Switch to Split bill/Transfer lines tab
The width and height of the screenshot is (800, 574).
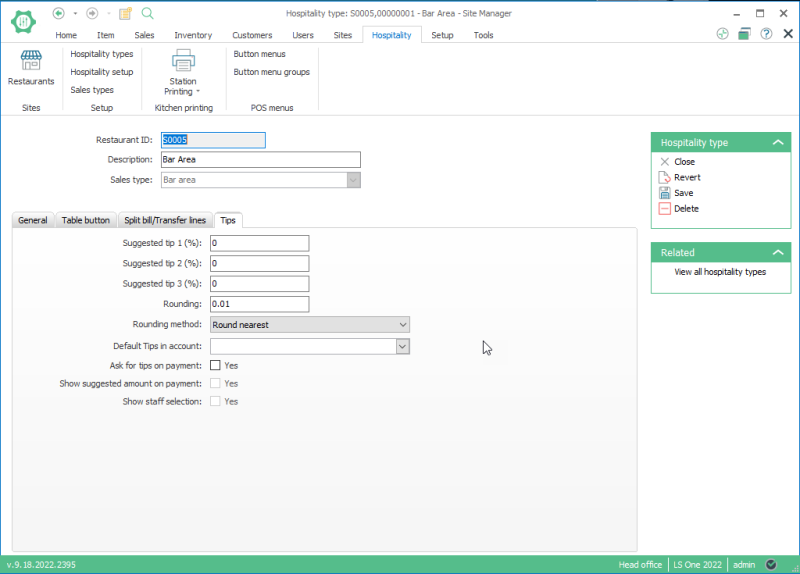[165, 220]
